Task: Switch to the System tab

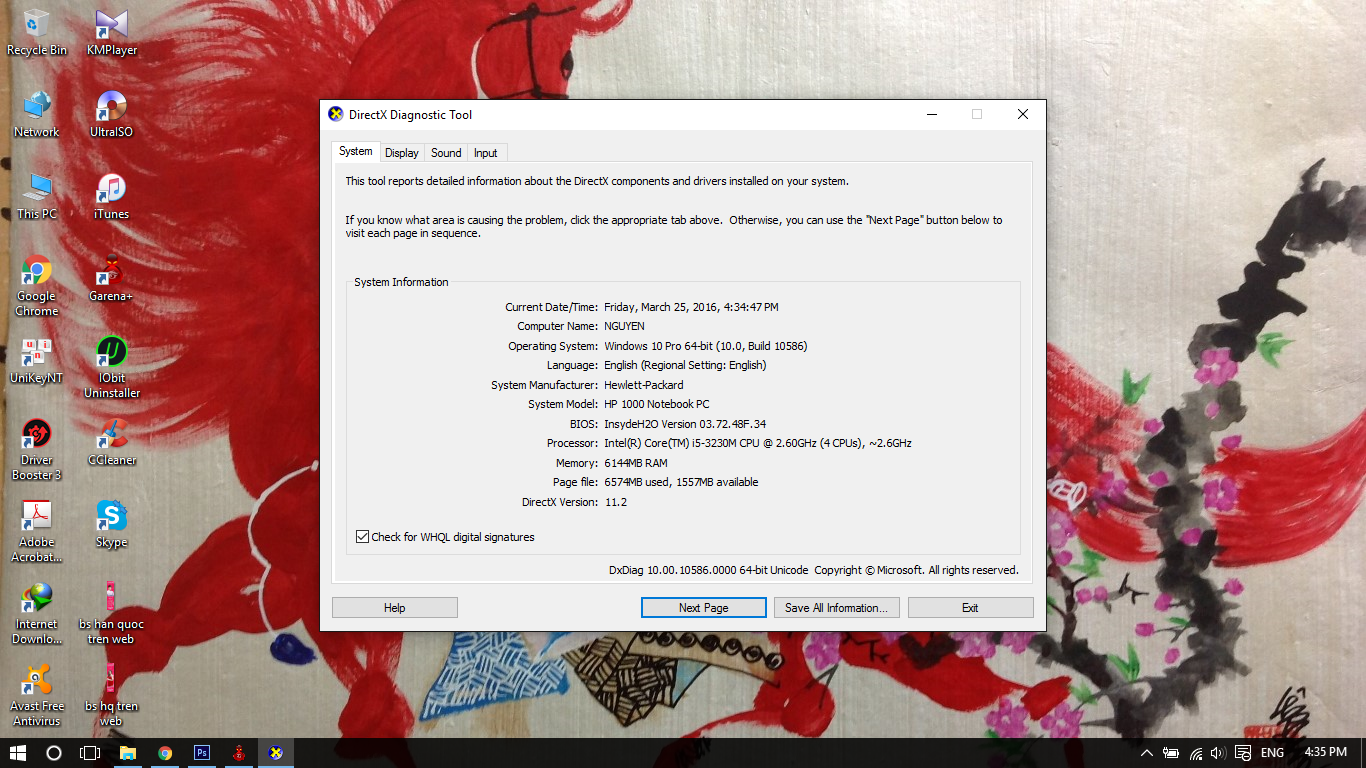Action: pyautogui.click(x=355, y=152)
